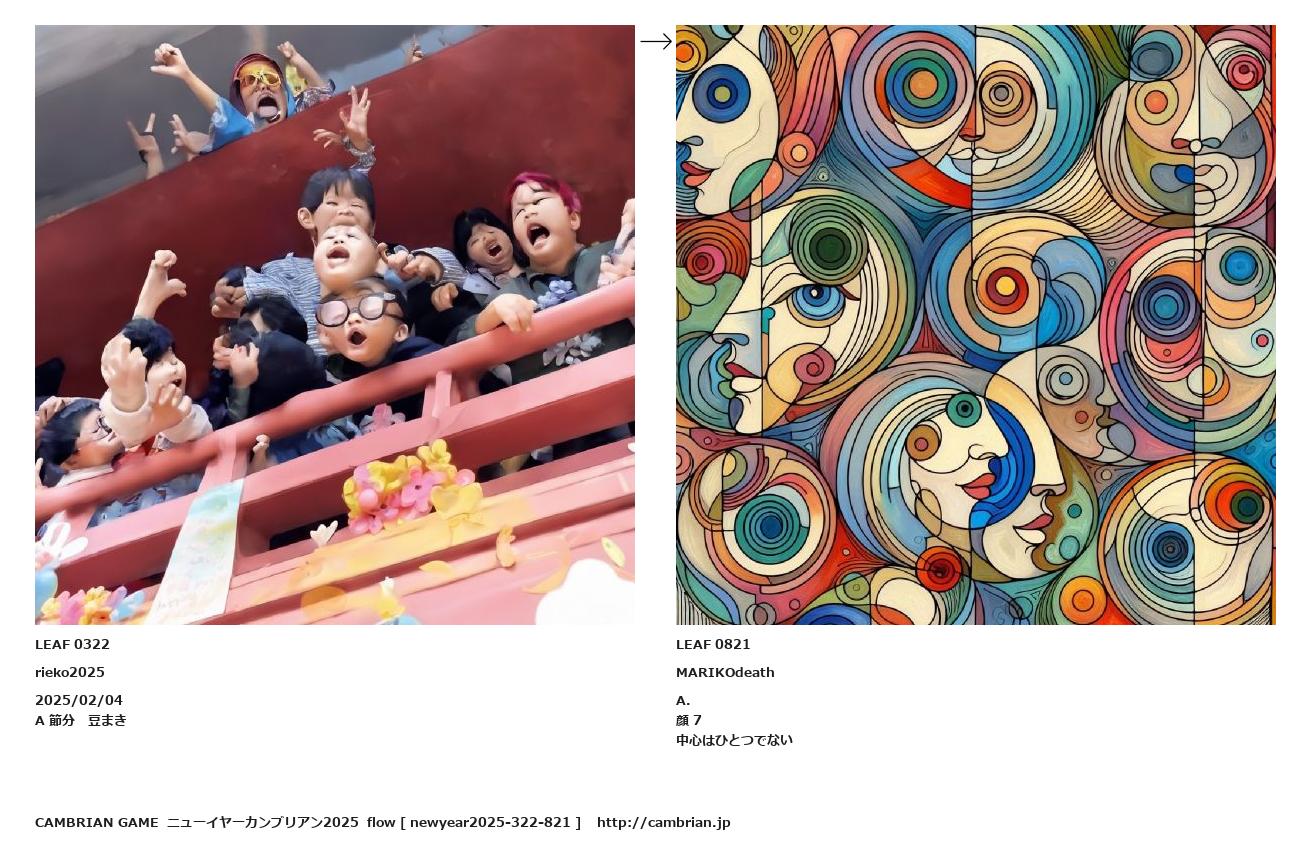Click the flow newyear2025-322-821 identifier

[x=474, y=822]
